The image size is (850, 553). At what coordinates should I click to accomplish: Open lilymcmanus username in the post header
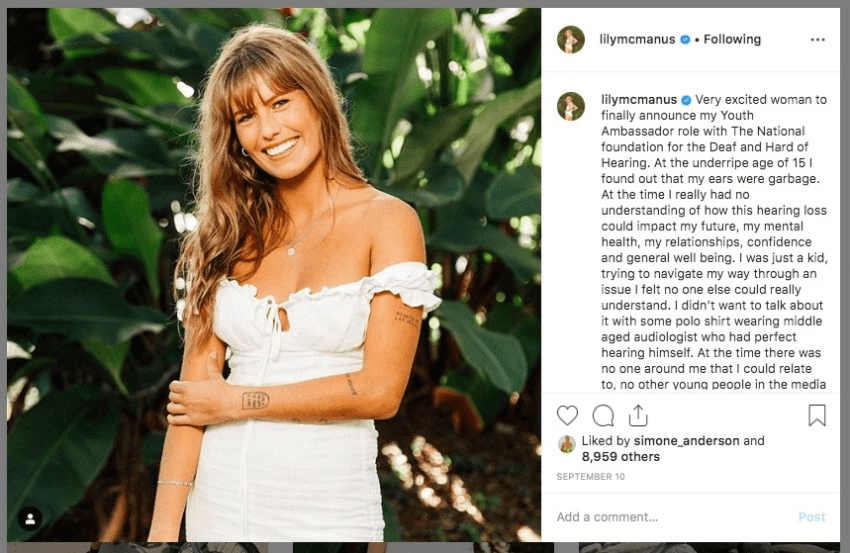tap(638, 40)
